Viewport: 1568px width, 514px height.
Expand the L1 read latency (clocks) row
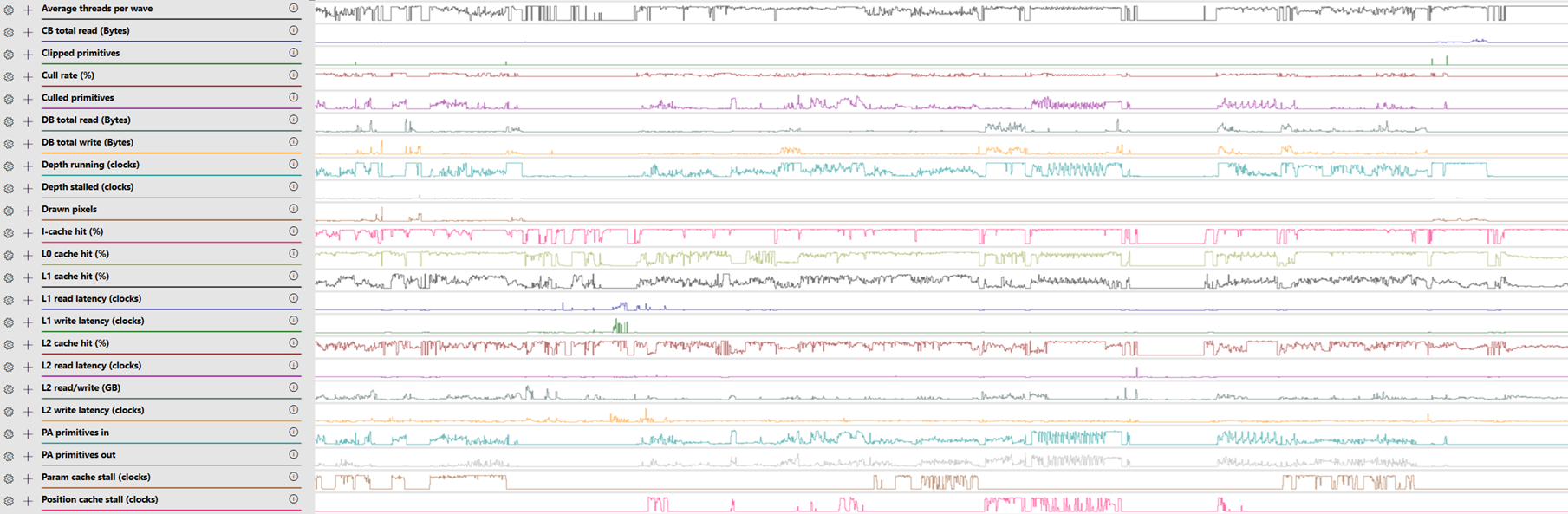[28, 299]
